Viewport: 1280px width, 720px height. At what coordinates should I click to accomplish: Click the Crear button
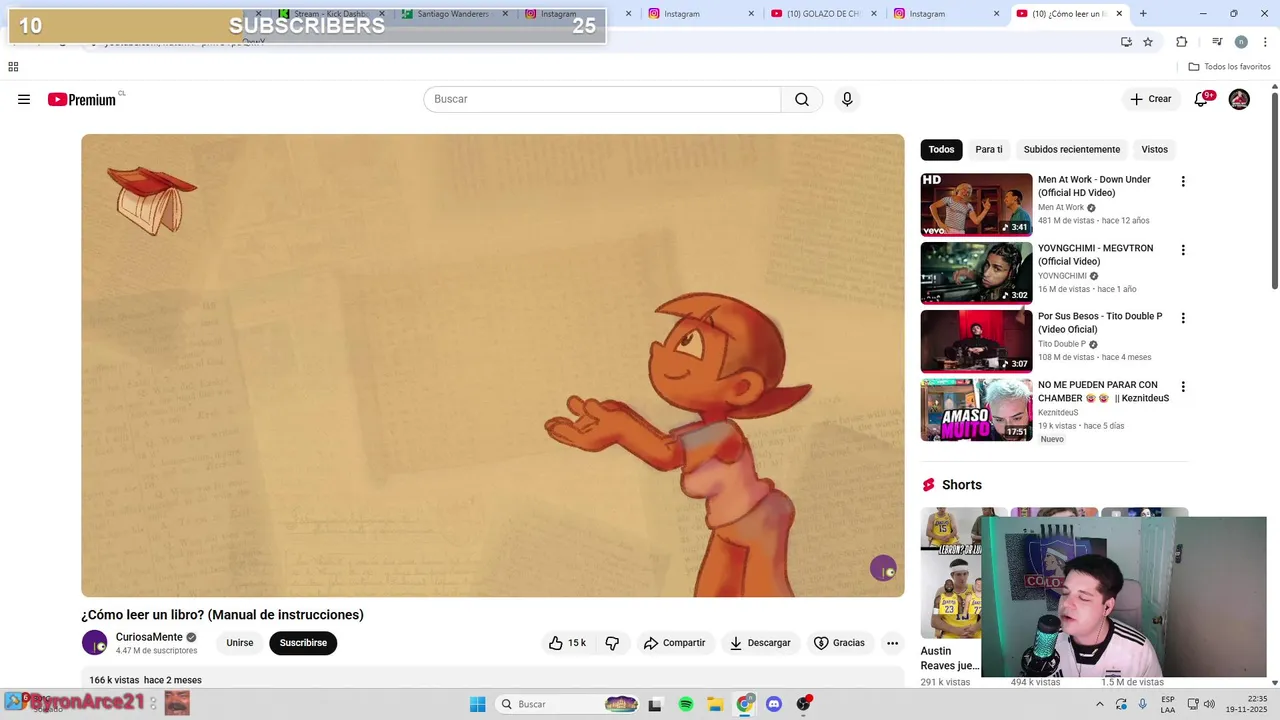(1151, 99)
